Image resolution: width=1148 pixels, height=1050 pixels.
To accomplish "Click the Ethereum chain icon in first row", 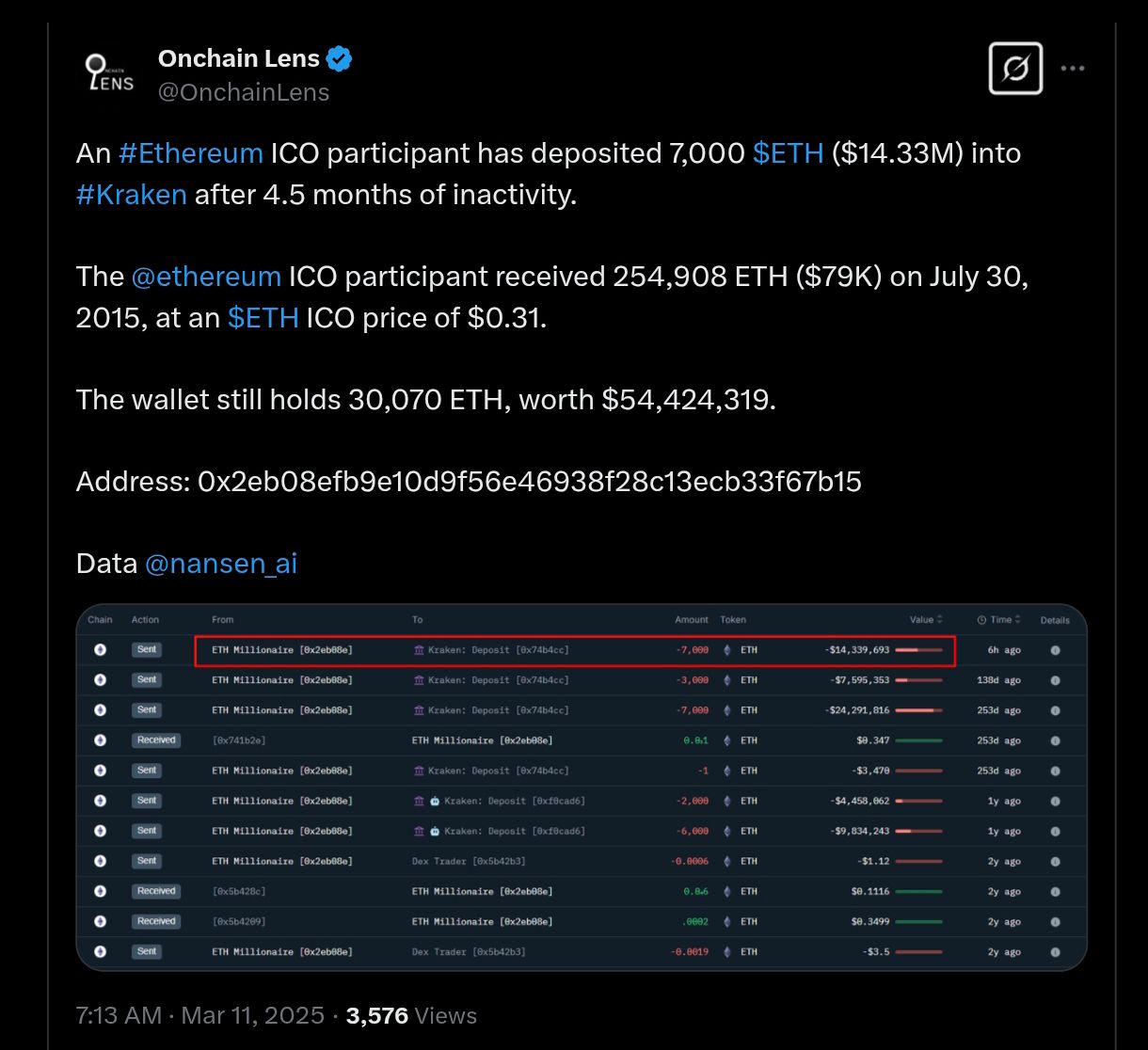I will point(100,650).
